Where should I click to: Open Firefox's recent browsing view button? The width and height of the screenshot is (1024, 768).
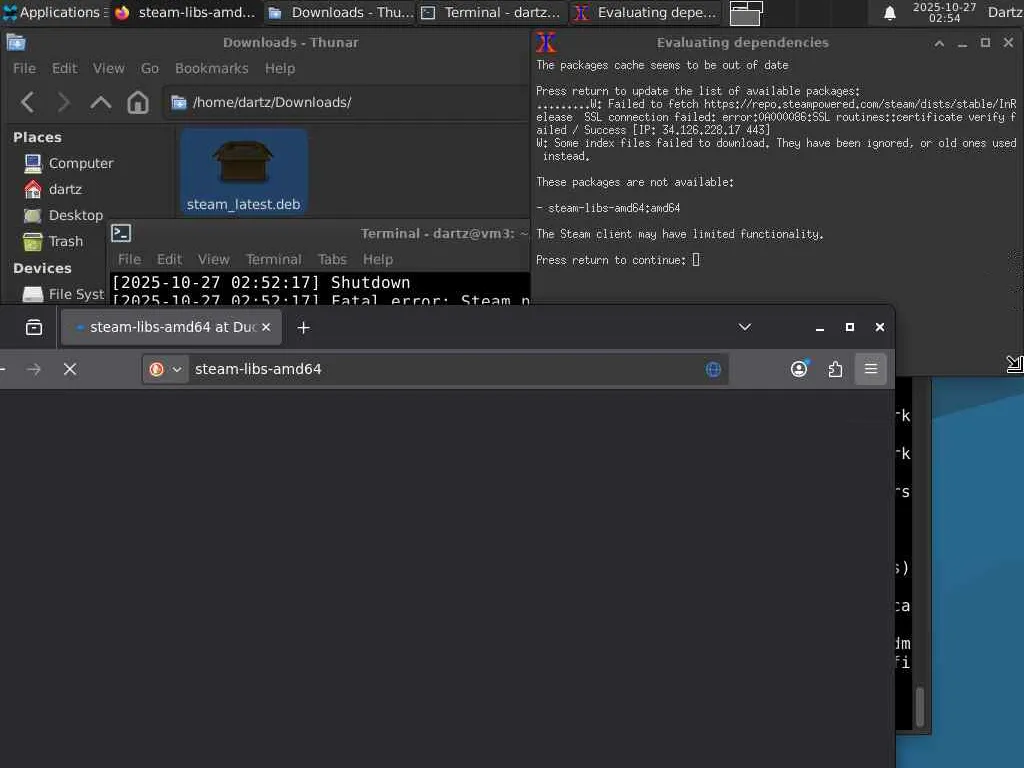(x=34, y=327)
